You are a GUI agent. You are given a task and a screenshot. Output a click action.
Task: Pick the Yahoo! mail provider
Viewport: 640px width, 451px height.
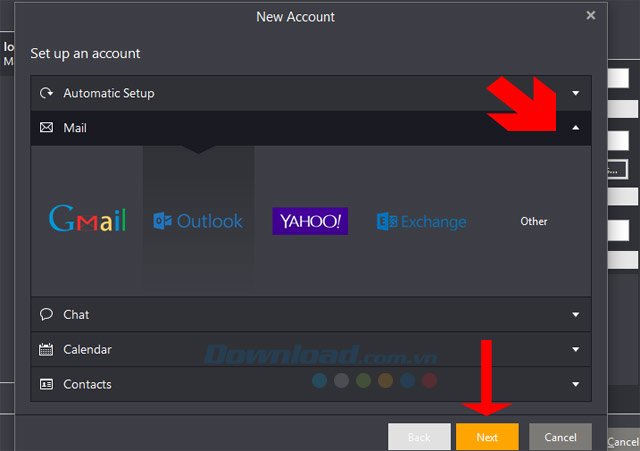pyautogui.click(x=310, y=221)
